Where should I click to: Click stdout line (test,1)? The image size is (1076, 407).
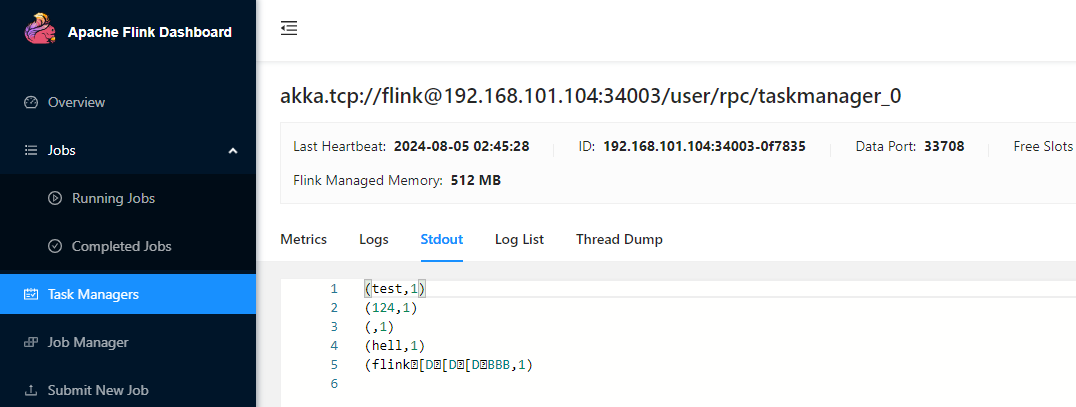397,290
